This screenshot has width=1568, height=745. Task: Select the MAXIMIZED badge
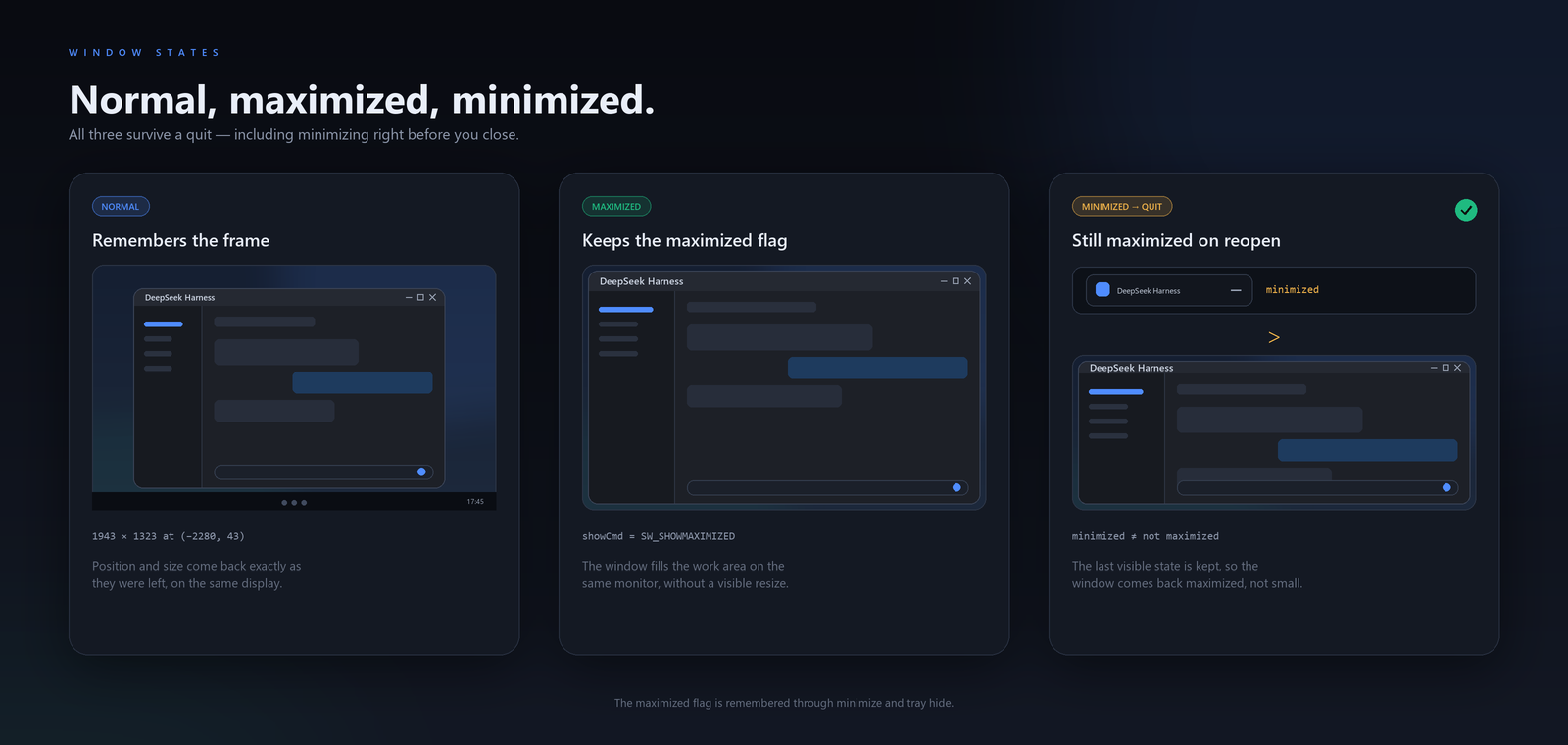[616, 207]
